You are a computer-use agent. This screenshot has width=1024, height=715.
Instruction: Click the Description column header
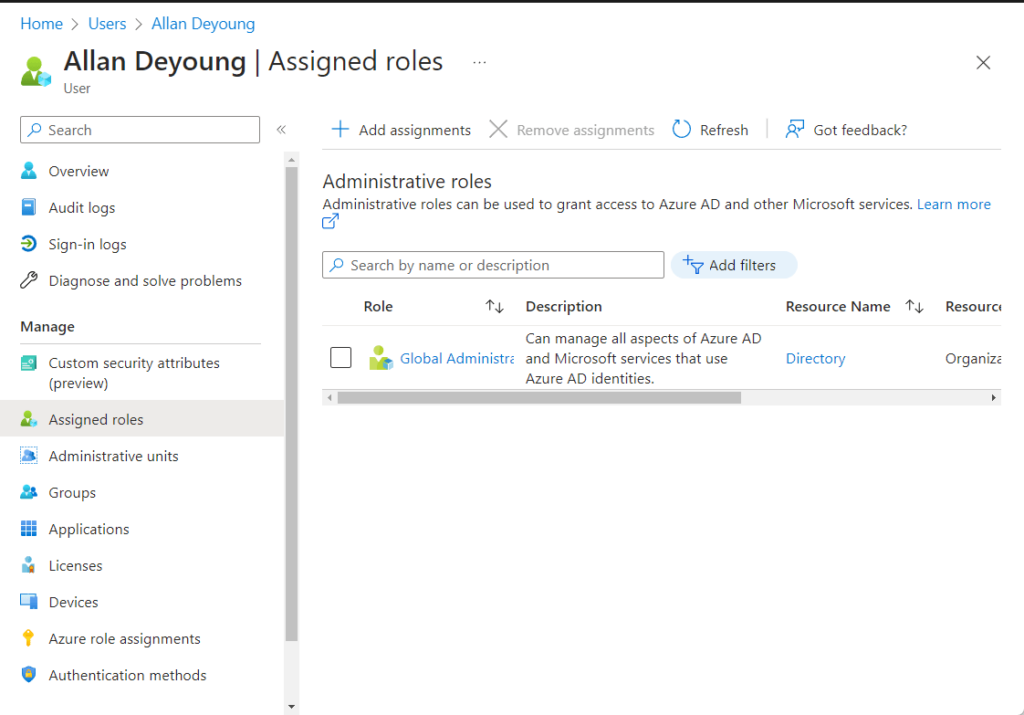(564, 306)
